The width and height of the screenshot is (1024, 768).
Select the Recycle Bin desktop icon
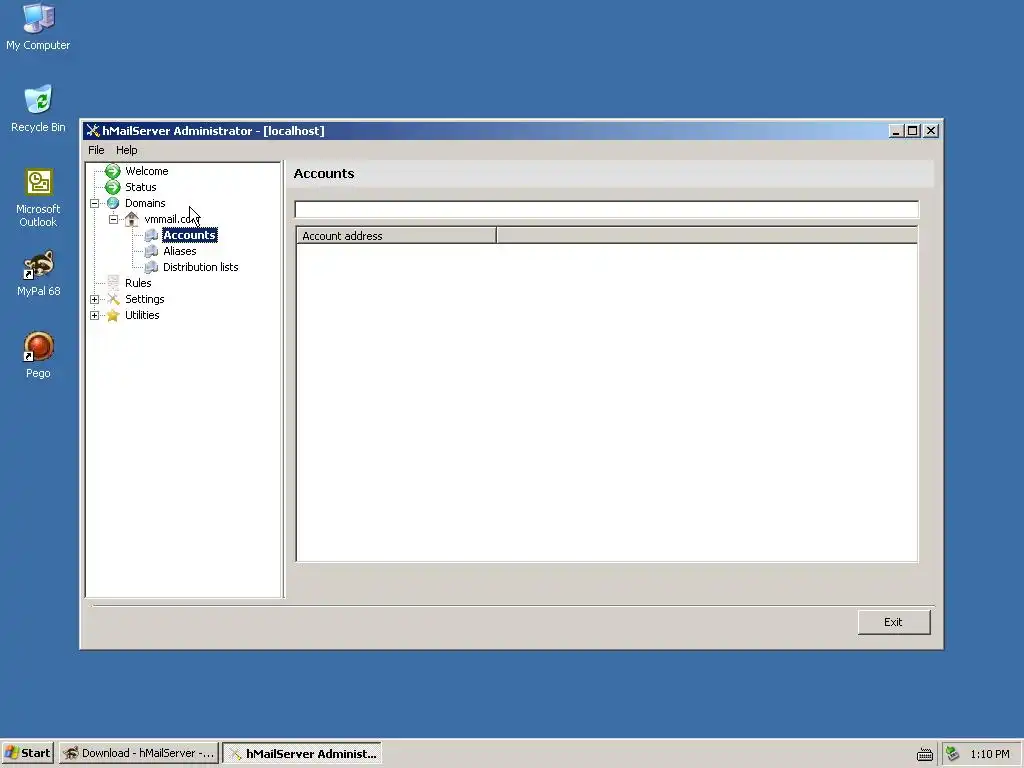(x=38, y=108)
